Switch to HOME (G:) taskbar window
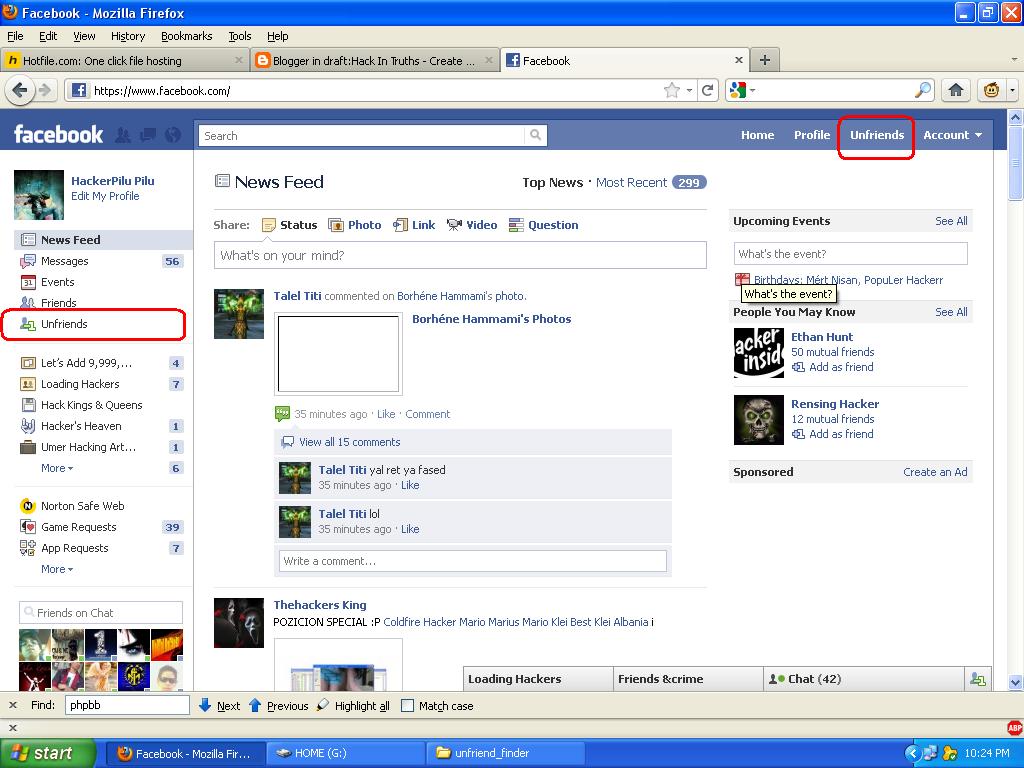 345,753
